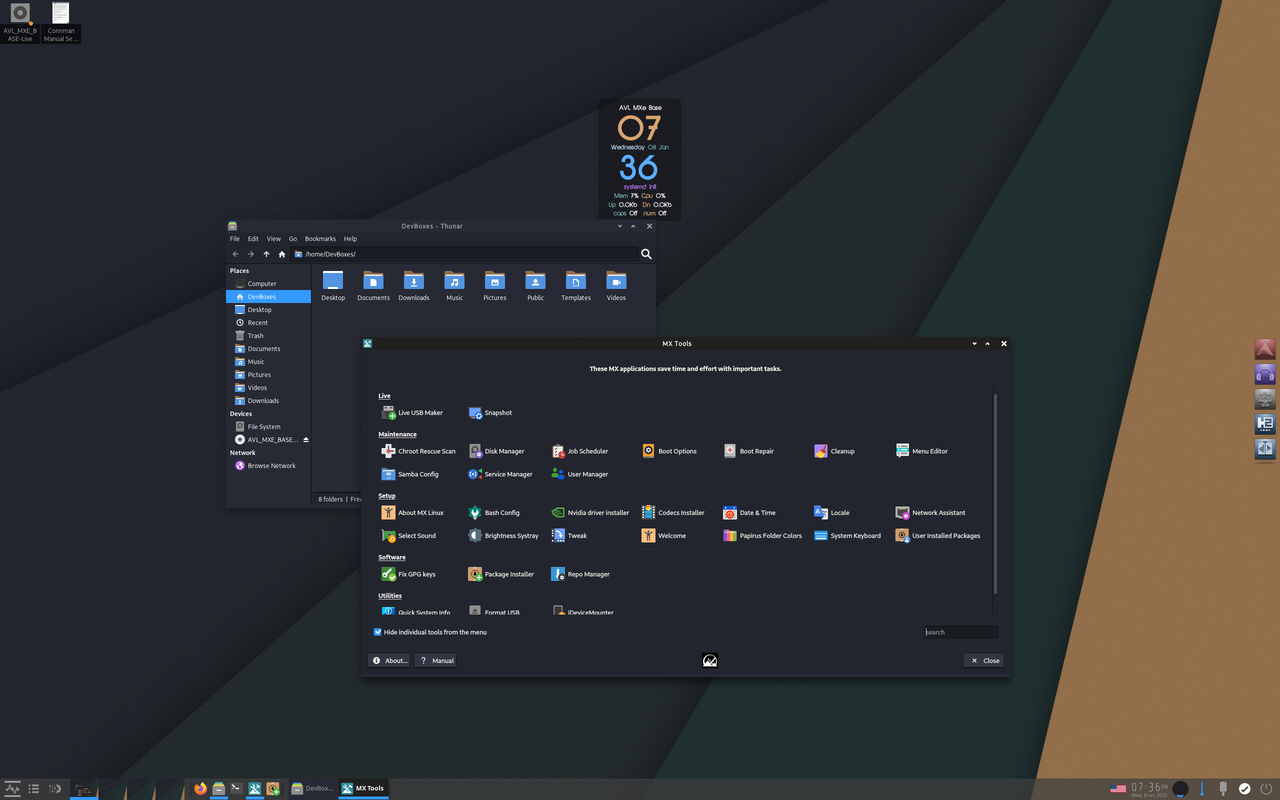
Task: Select Recent in Thunar sidebar
Action: point(268,323)
